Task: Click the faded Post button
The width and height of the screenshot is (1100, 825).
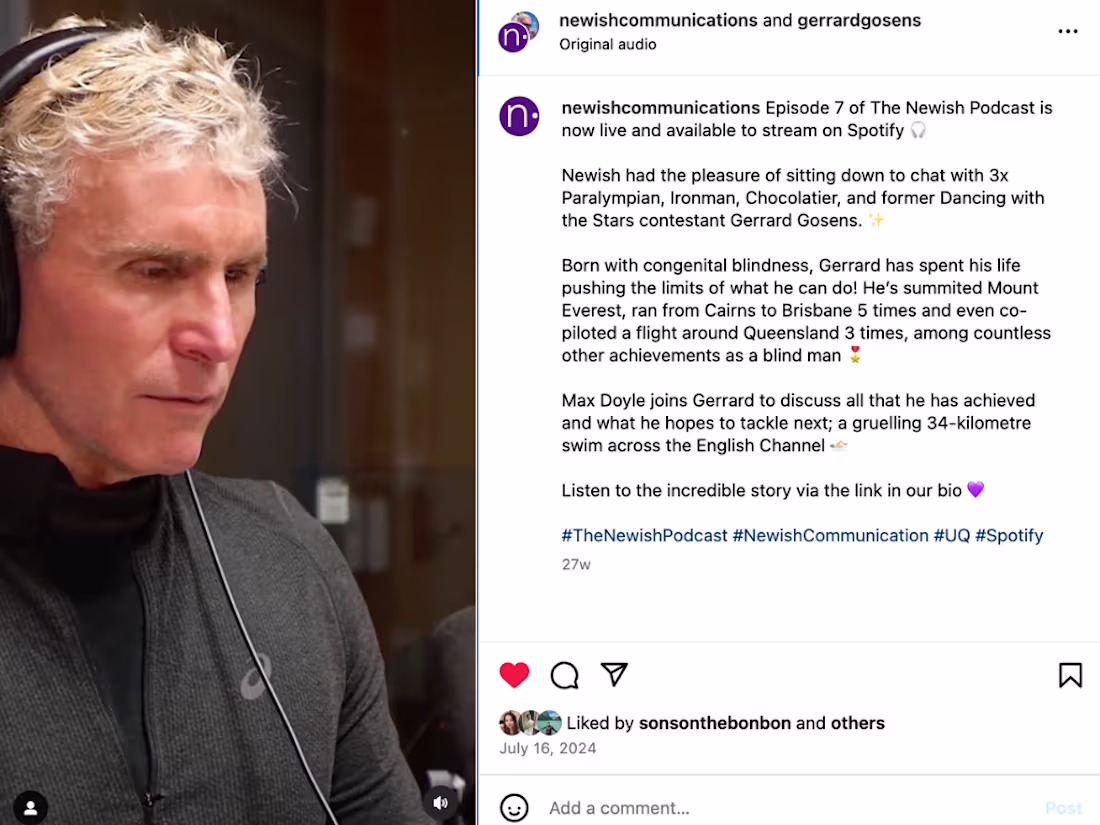Action: 1064,808
